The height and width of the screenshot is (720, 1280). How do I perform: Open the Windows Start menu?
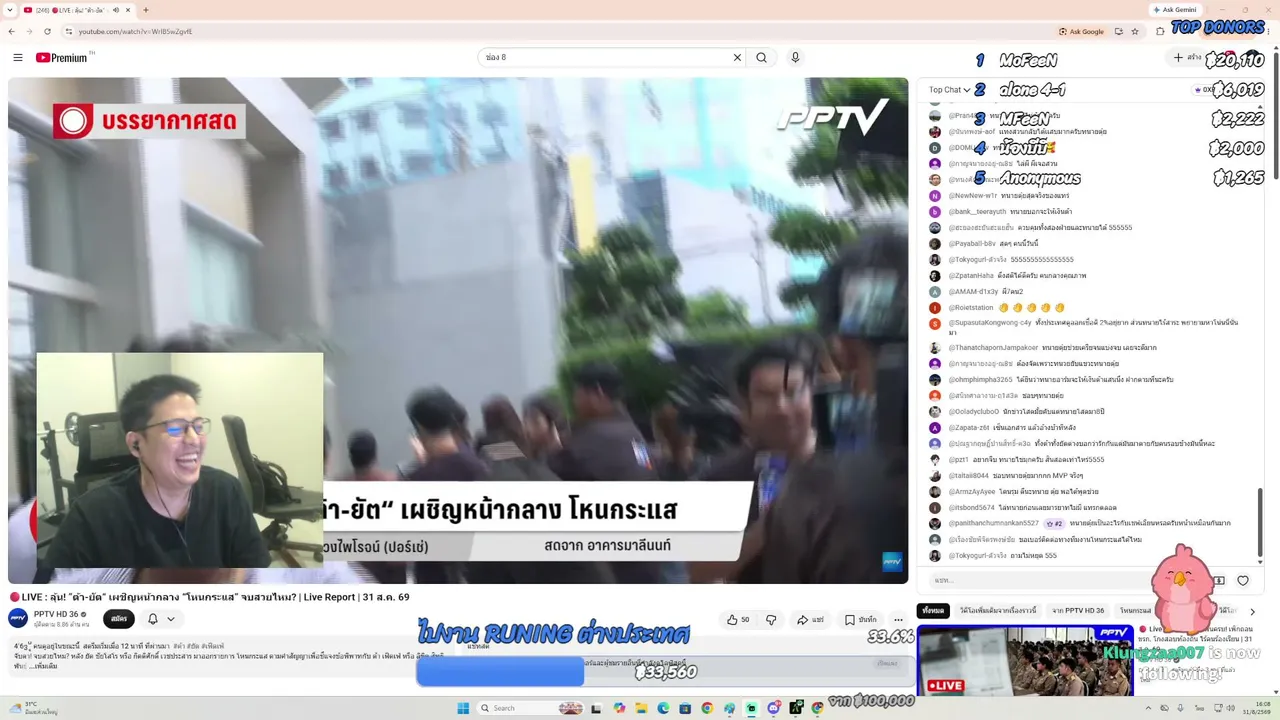(x=463, y=708)
